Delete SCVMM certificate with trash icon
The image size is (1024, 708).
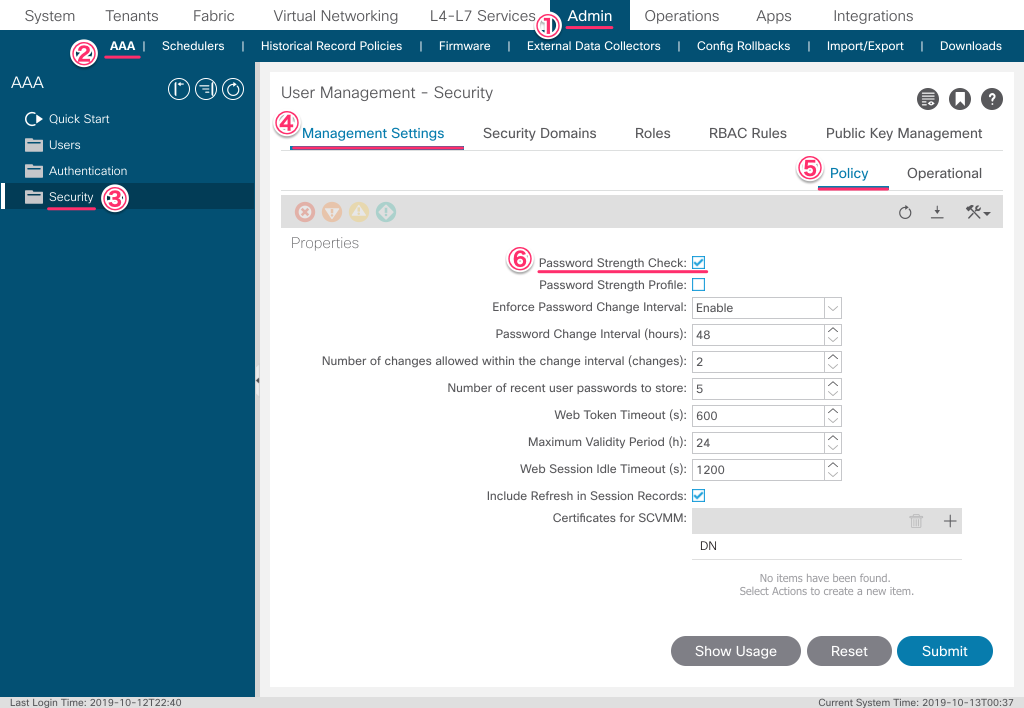pyautogui.click(x=916, y=521)
